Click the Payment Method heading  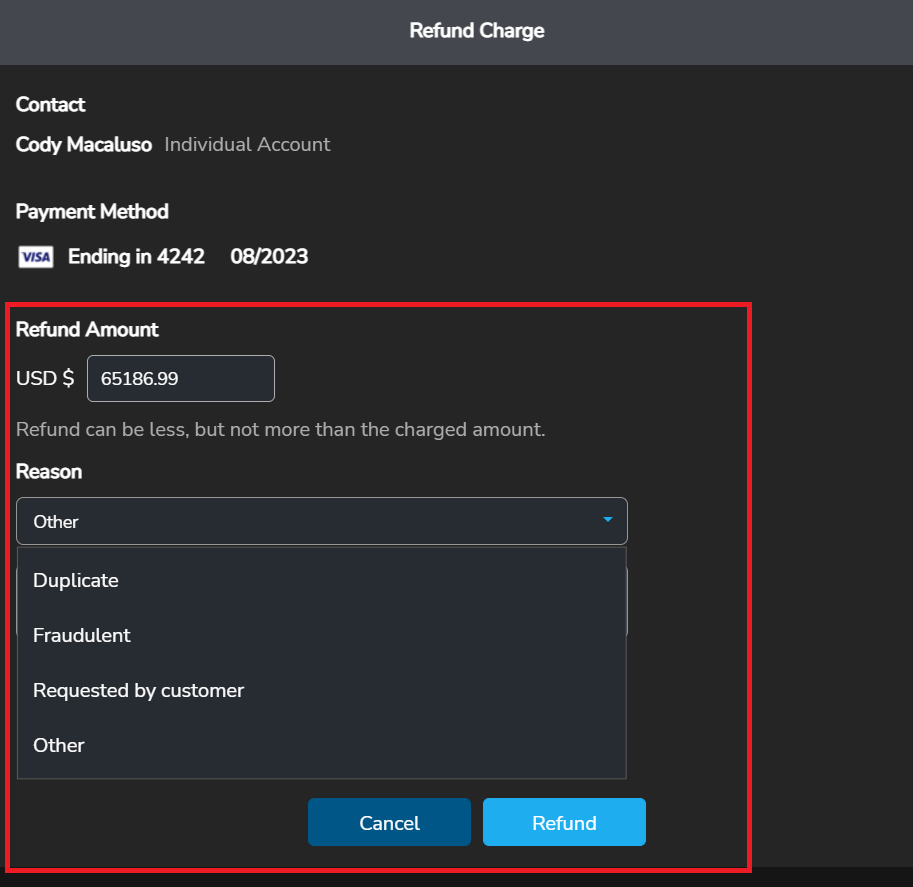click(x=92, y=212)
